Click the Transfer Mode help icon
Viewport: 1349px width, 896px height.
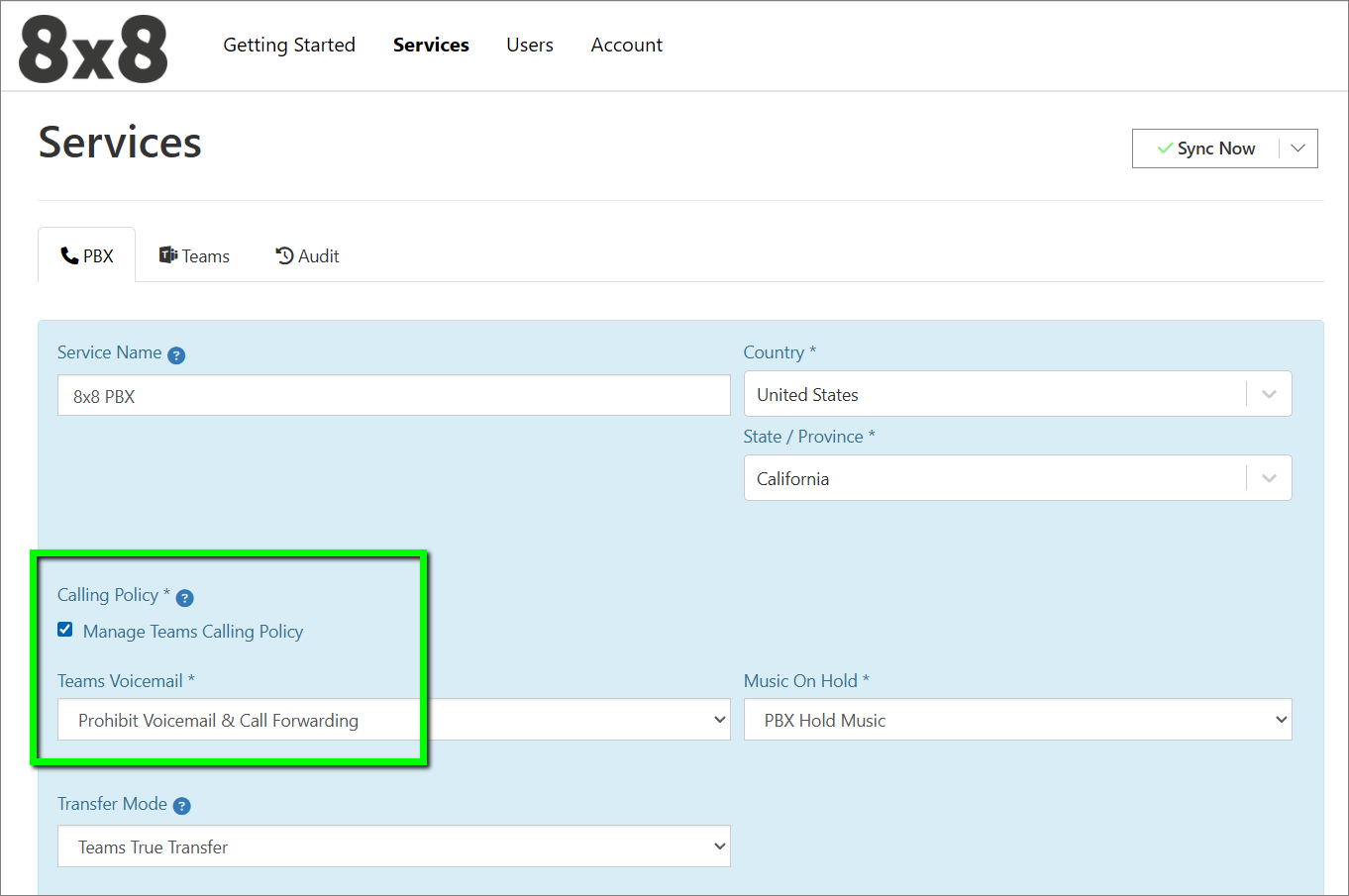coord(181,806)
